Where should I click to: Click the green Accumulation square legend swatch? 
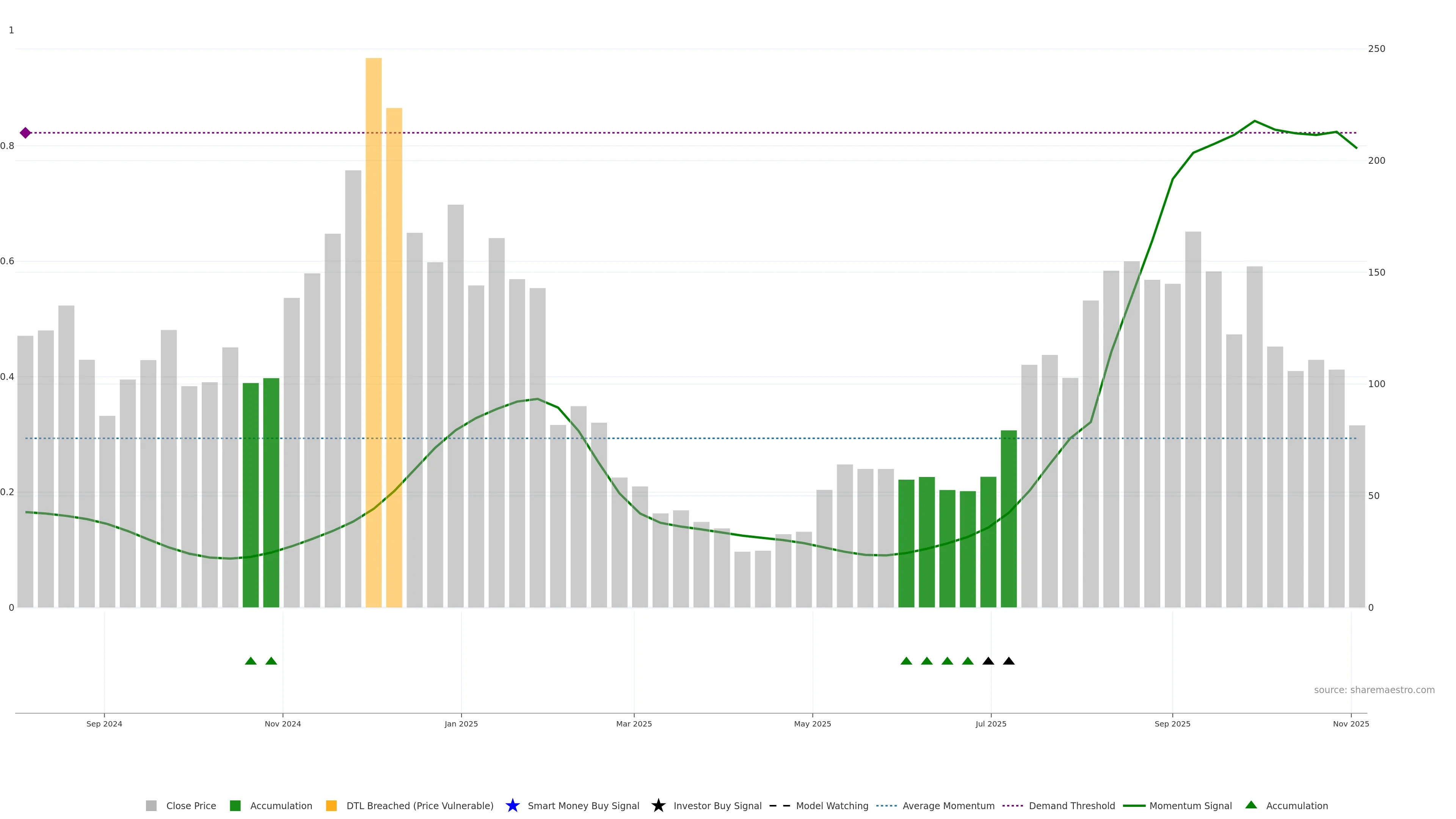click(x=235, y=806)
